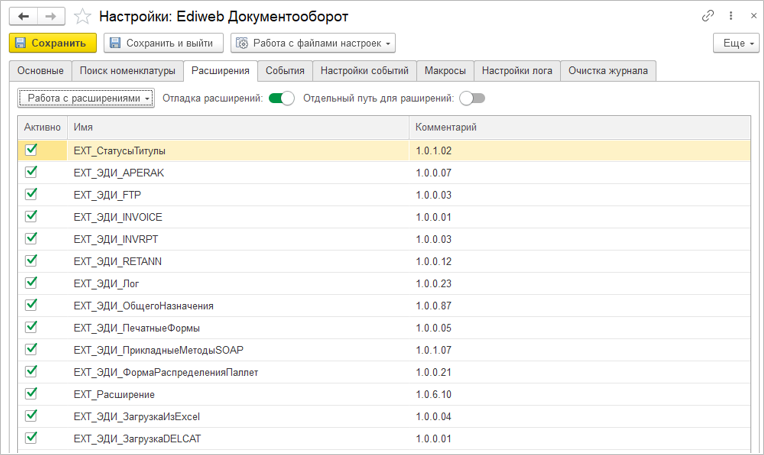Open Работа с файлами настроек dropdown

point(313,43)
